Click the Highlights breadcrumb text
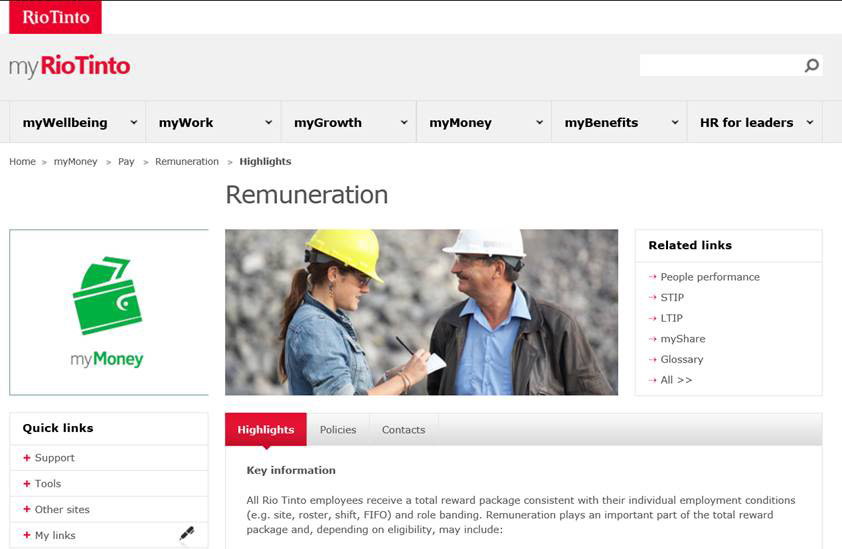 click(265, 162)
